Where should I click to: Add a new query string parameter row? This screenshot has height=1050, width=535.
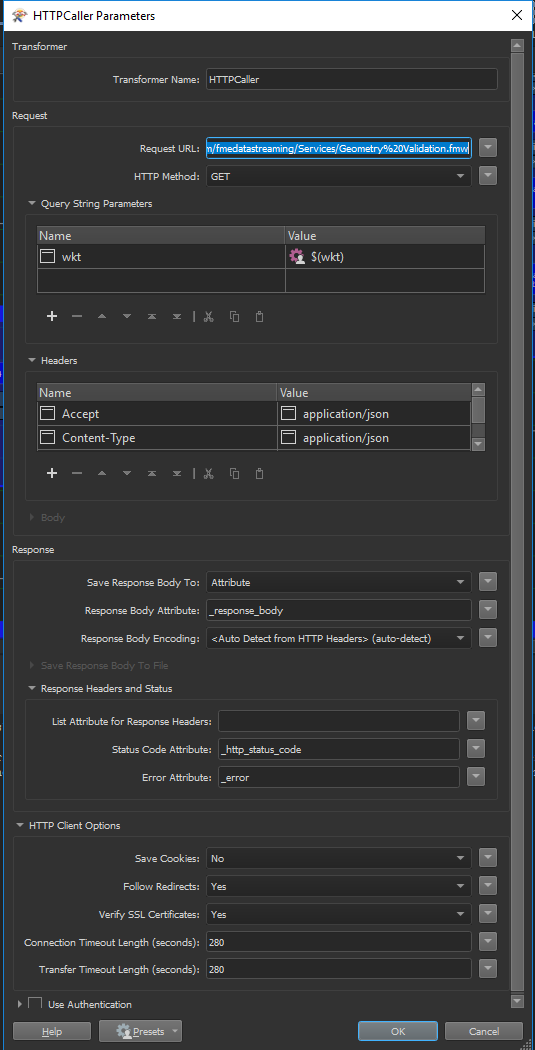pyautogui.click(x=52, y=316)
